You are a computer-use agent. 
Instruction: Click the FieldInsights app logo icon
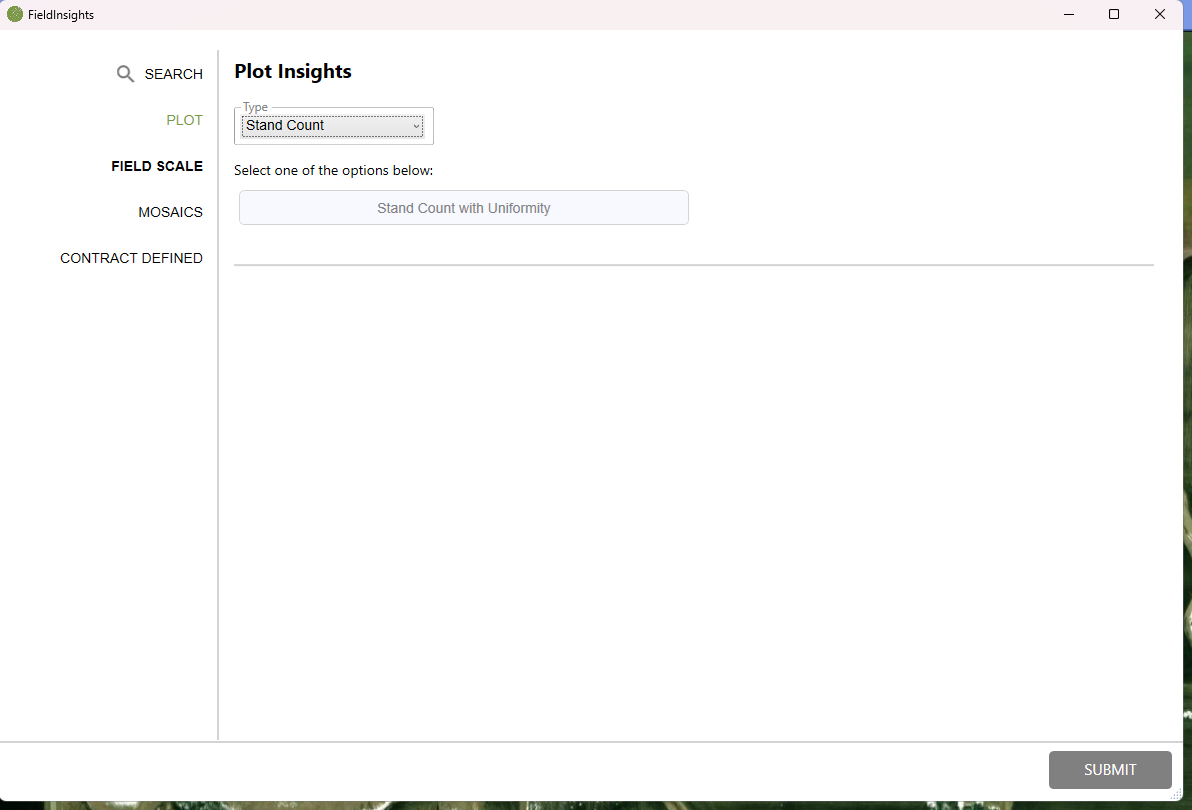click(15, 14)
